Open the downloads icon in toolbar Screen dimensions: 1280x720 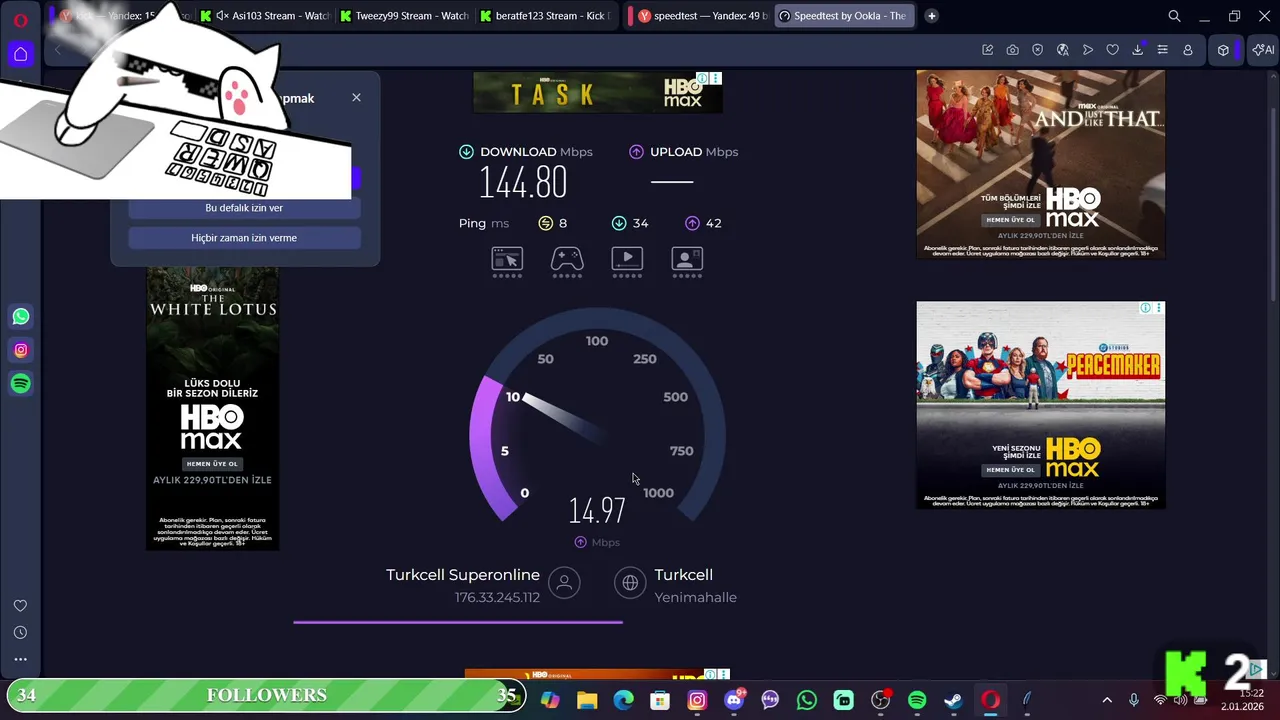(1138, 50)
